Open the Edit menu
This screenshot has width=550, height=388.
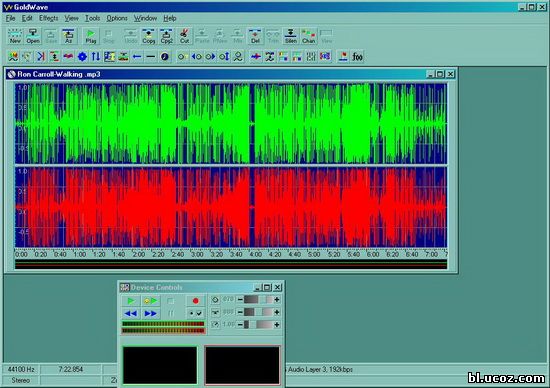(x=27, y=18)
